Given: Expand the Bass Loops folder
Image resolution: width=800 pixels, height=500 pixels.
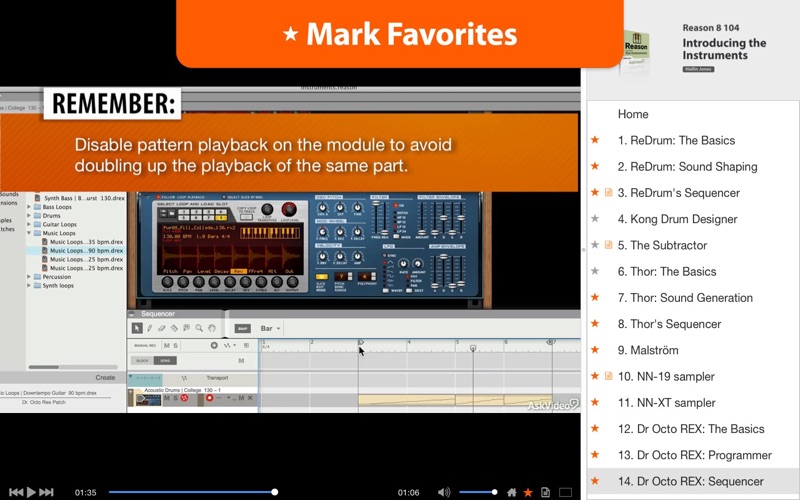Looking at the screenshot, I should tap(29, 207).
